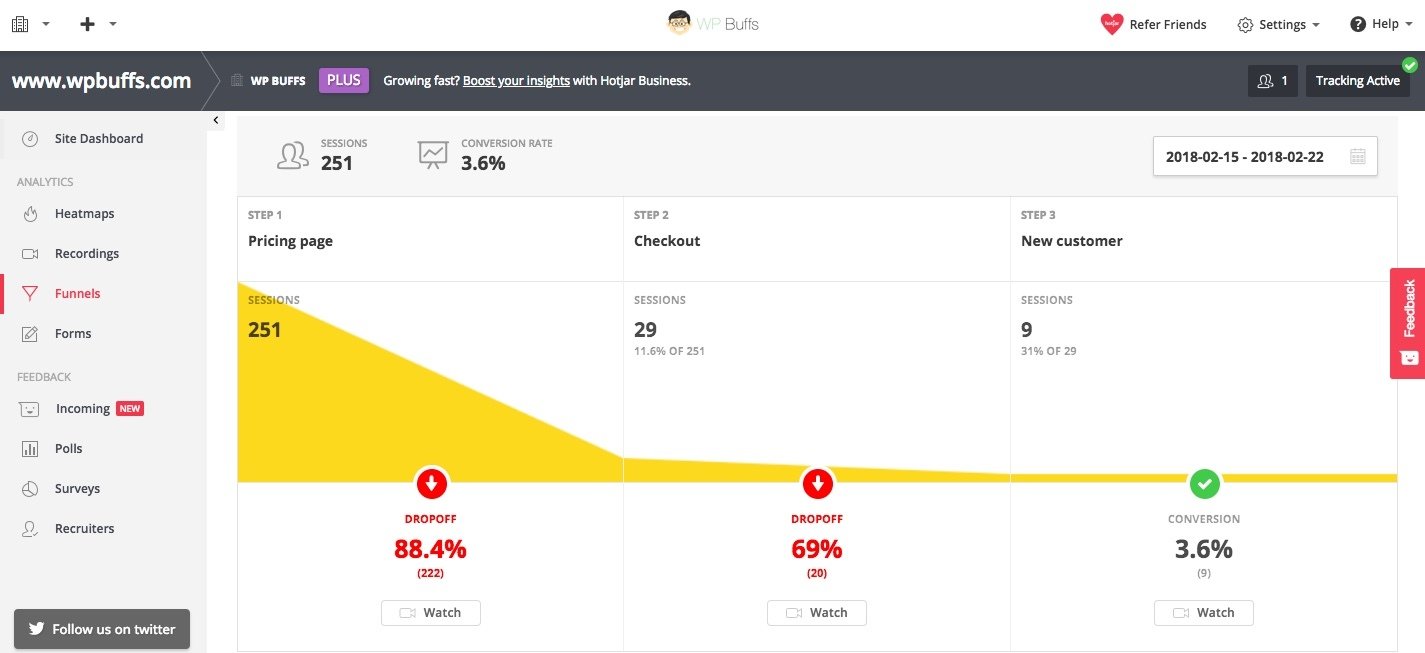Click the Tracking Active button

pyautogui.click(x=1357, y=81)
